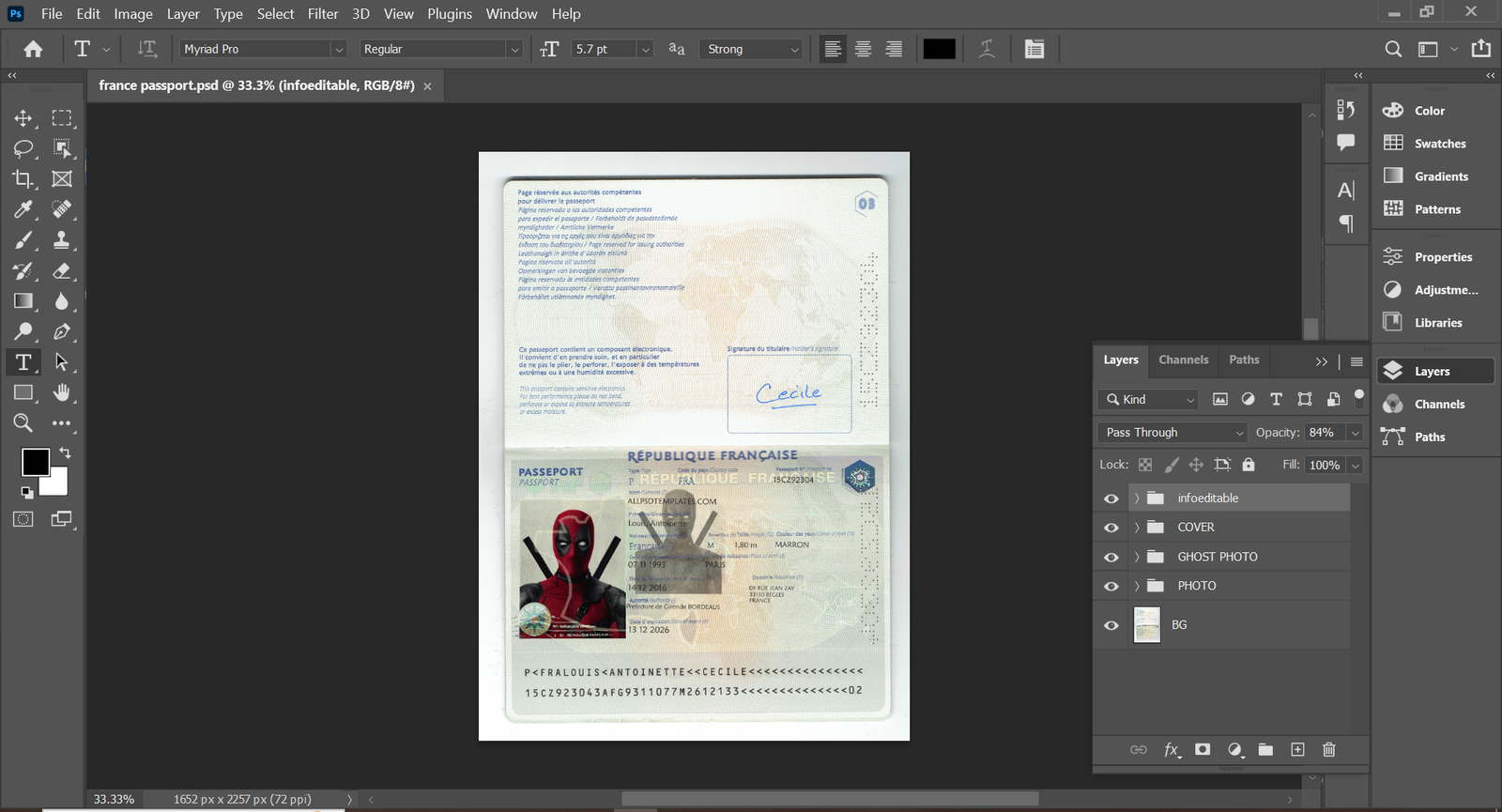Image resolution: width=1502 pixels, height=812 pixels.
Task: Open the Libraries panel
Action: 1436,323
